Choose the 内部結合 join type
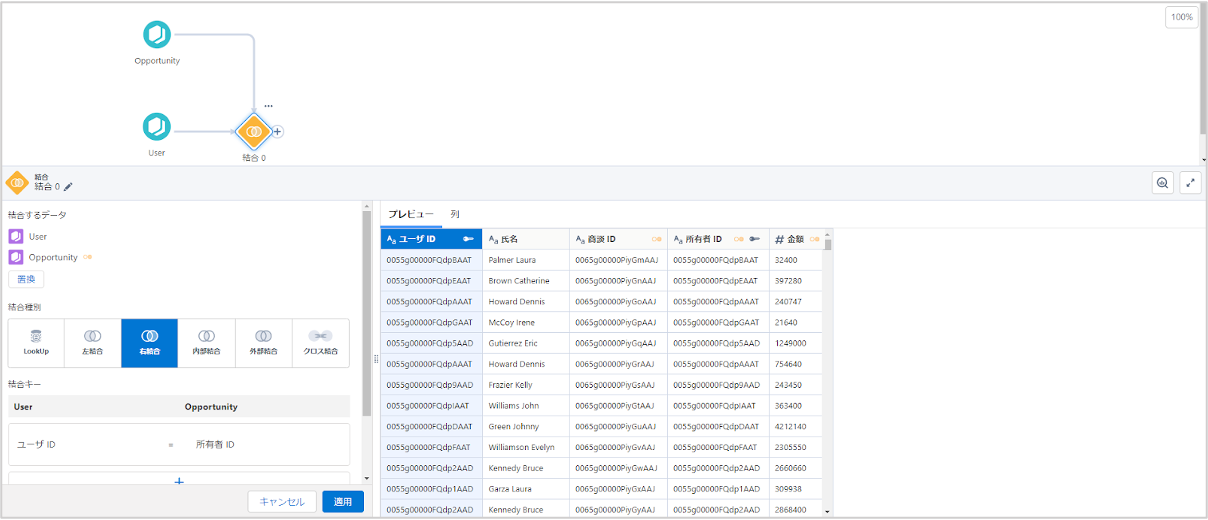 pyautogui.click(x=207, y=343)
